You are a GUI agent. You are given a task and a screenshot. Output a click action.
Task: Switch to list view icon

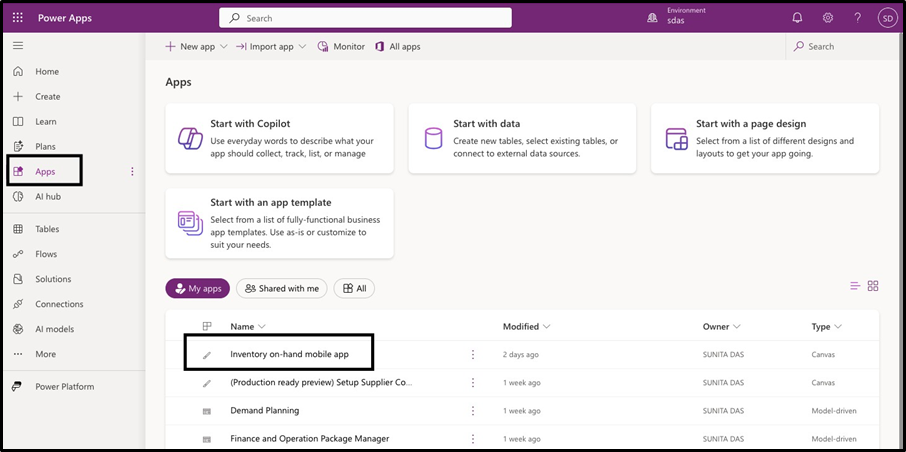point(855,286)
